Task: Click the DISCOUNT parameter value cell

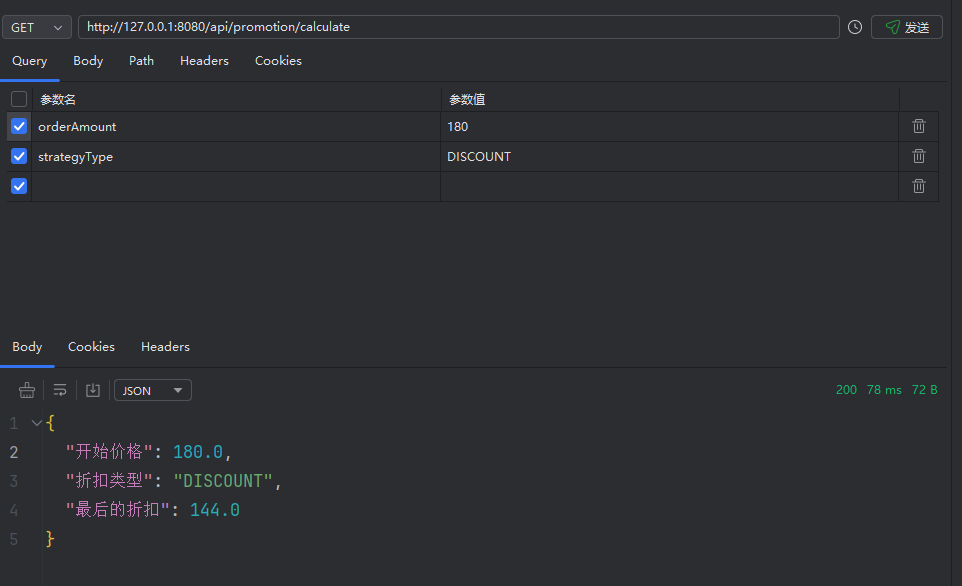Action: pyautogui.click(x=670, y=156)
